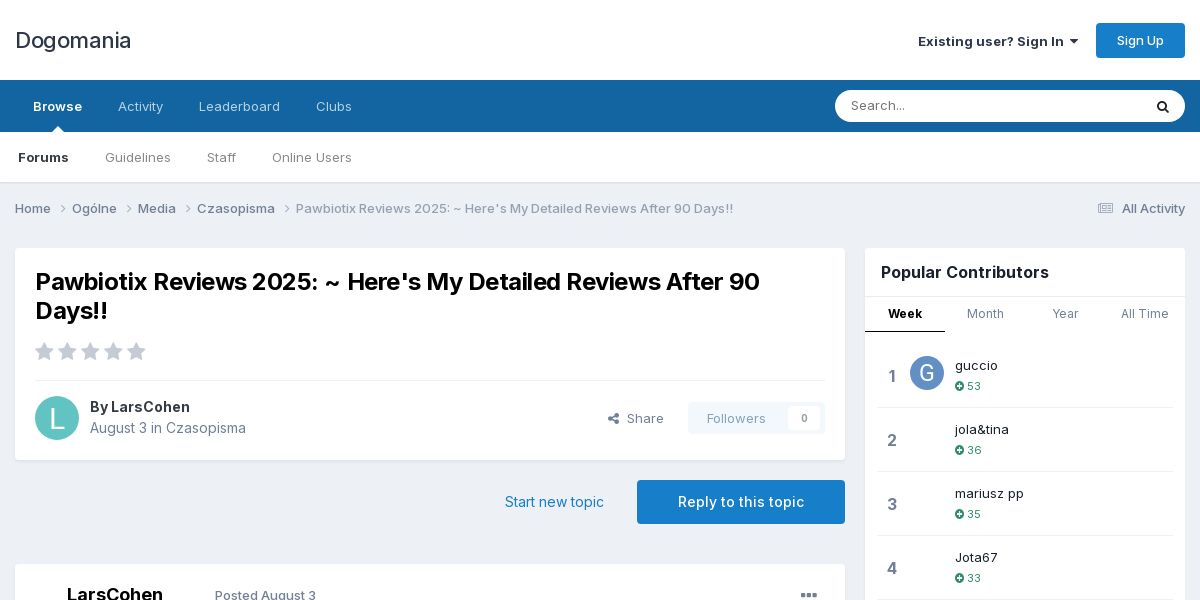The width and height of the screenshot is (1200, 600).
Task: Click the Reply to this topic button
Action: pyautogui.click(x=741, y=502)
